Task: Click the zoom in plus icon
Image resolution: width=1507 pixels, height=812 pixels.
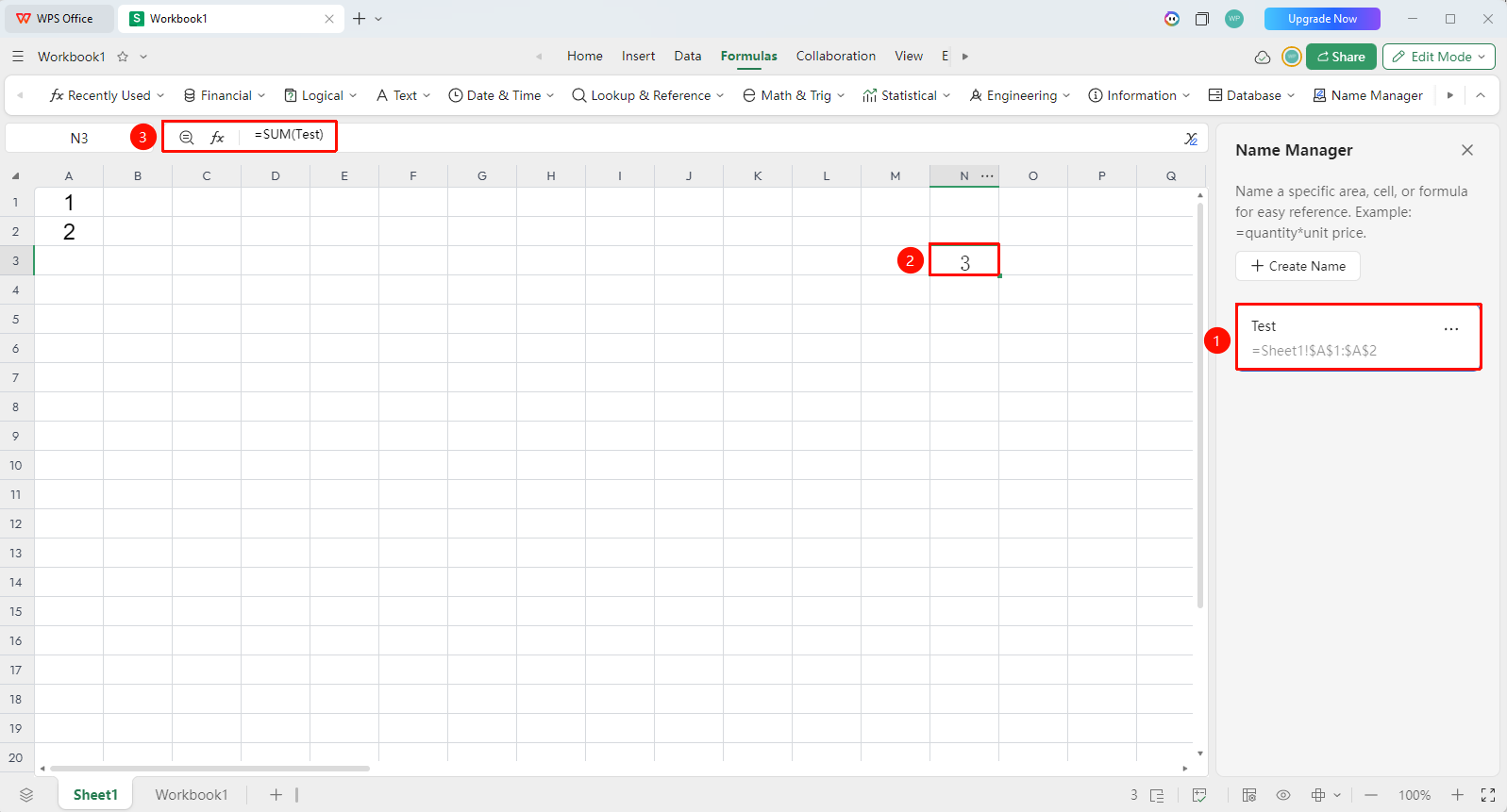Action: (x=1457, y=795)
